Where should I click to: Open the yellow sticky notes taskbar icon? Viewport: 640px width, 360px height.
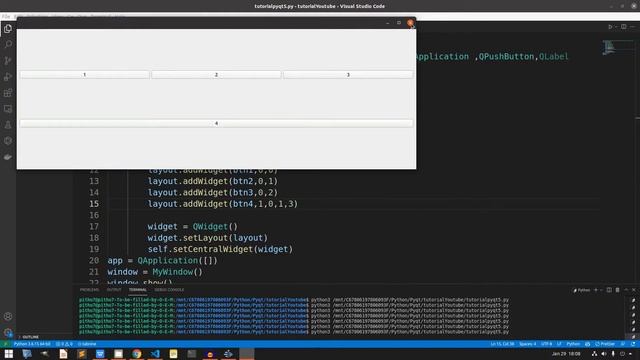[173, 354]
